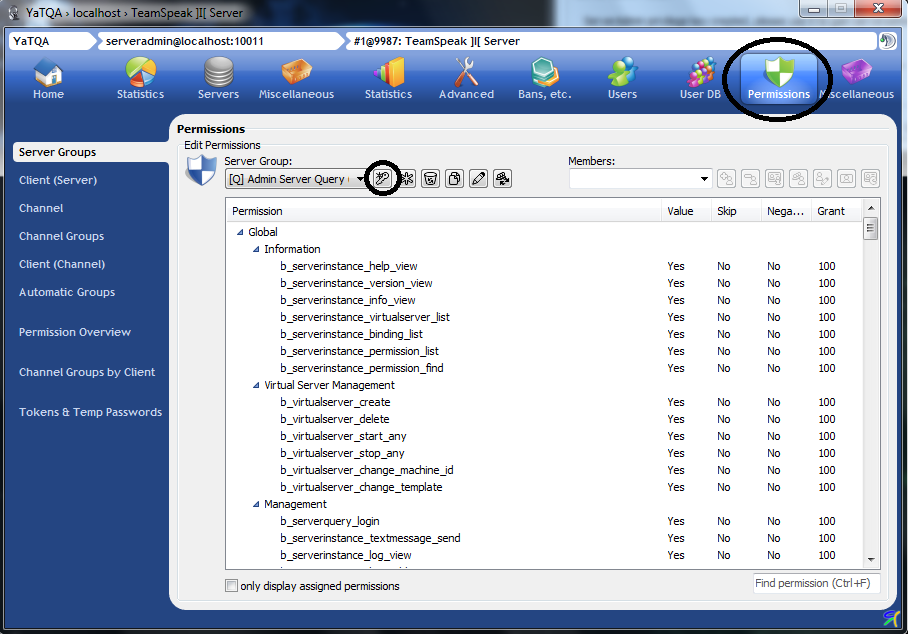Collapse the Global tree node
Viewport: 908px width, 634px height.
tap(240, 232)
